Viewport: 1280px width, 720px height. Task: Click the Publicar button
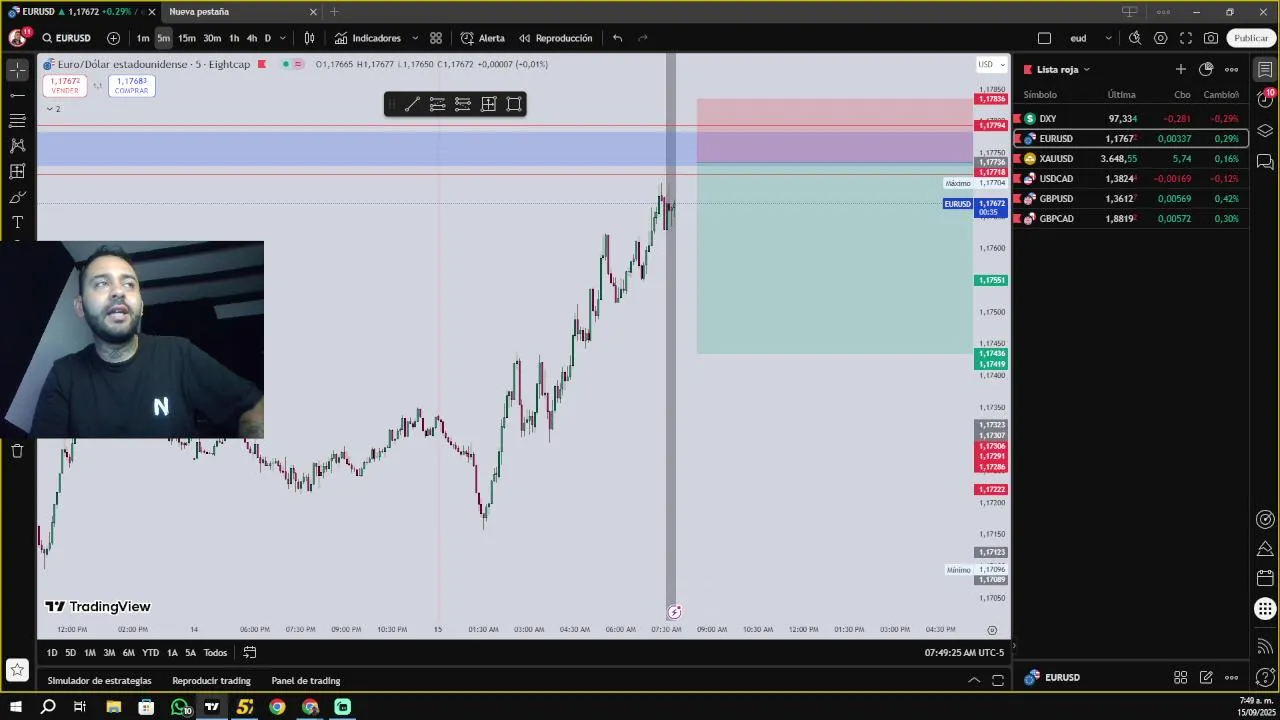[x=1251, y=38]
